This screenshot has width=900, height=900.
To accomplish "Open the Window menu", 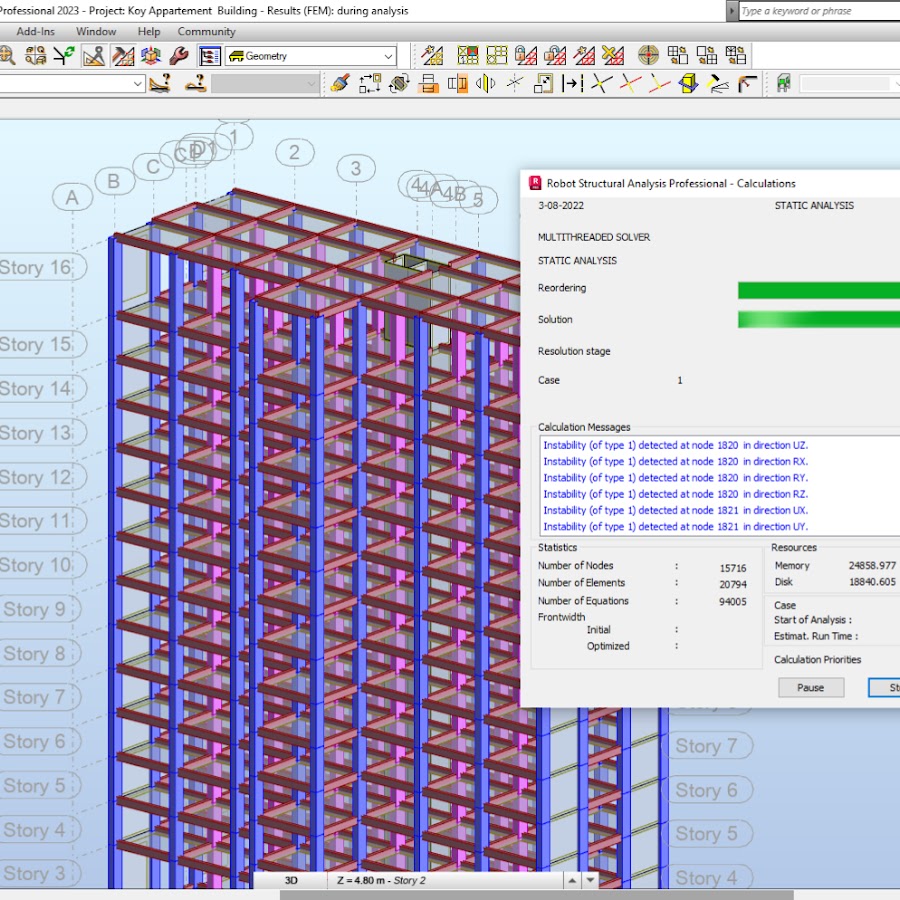I will [x=96, y=32].
